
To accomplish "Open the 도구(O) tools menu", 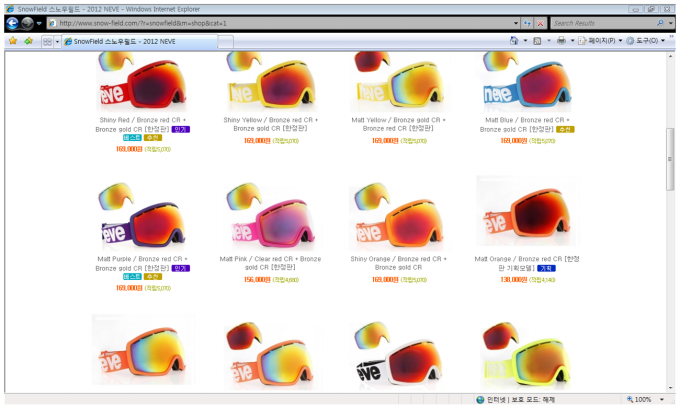I will [645, 41].
